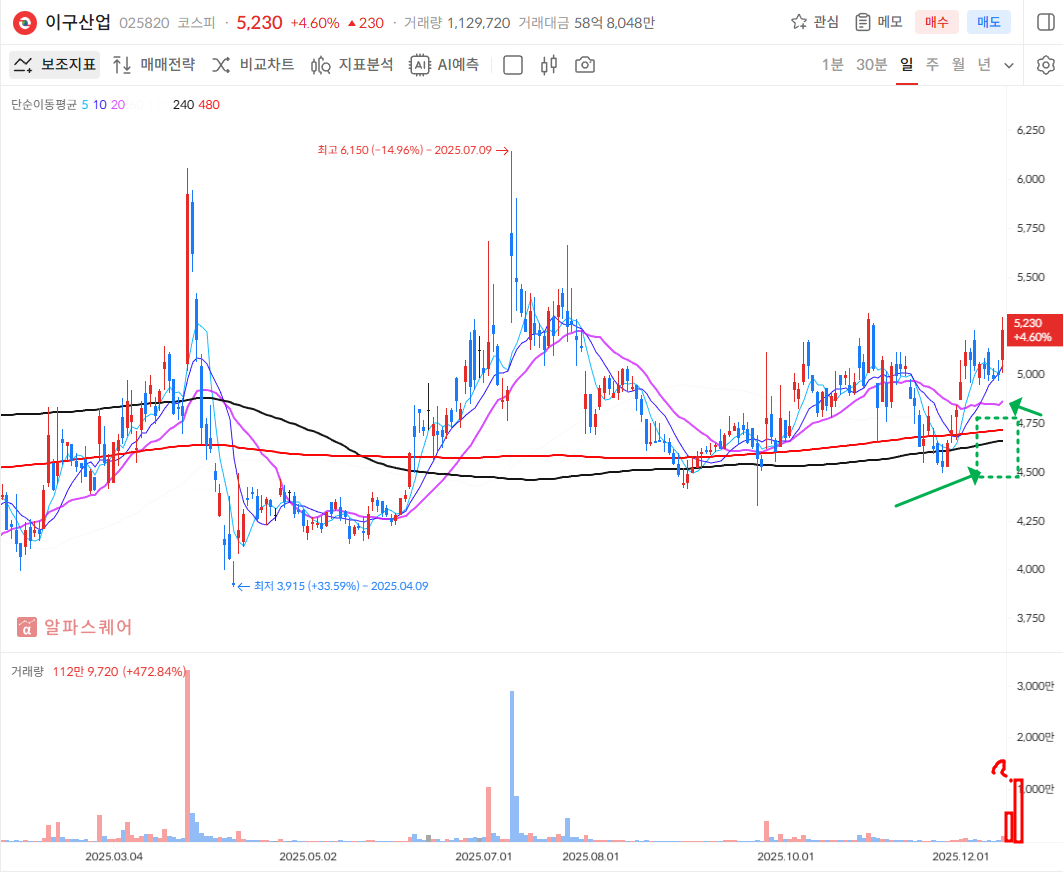Toggle the 480-day moving average legend
The width and height of the screenshot is (1063, 872).
(x=209, y=105)
